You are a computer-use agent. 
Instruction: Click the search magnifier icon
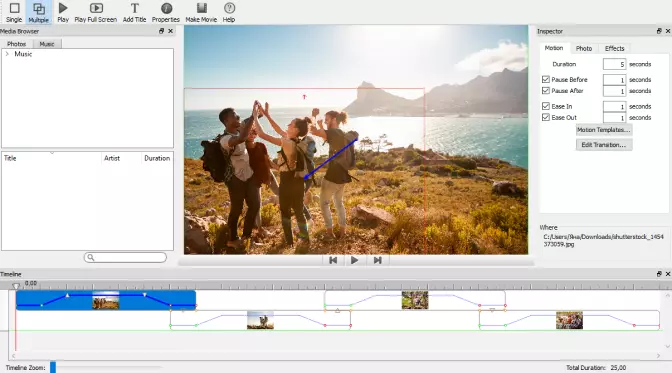point(90,257)
